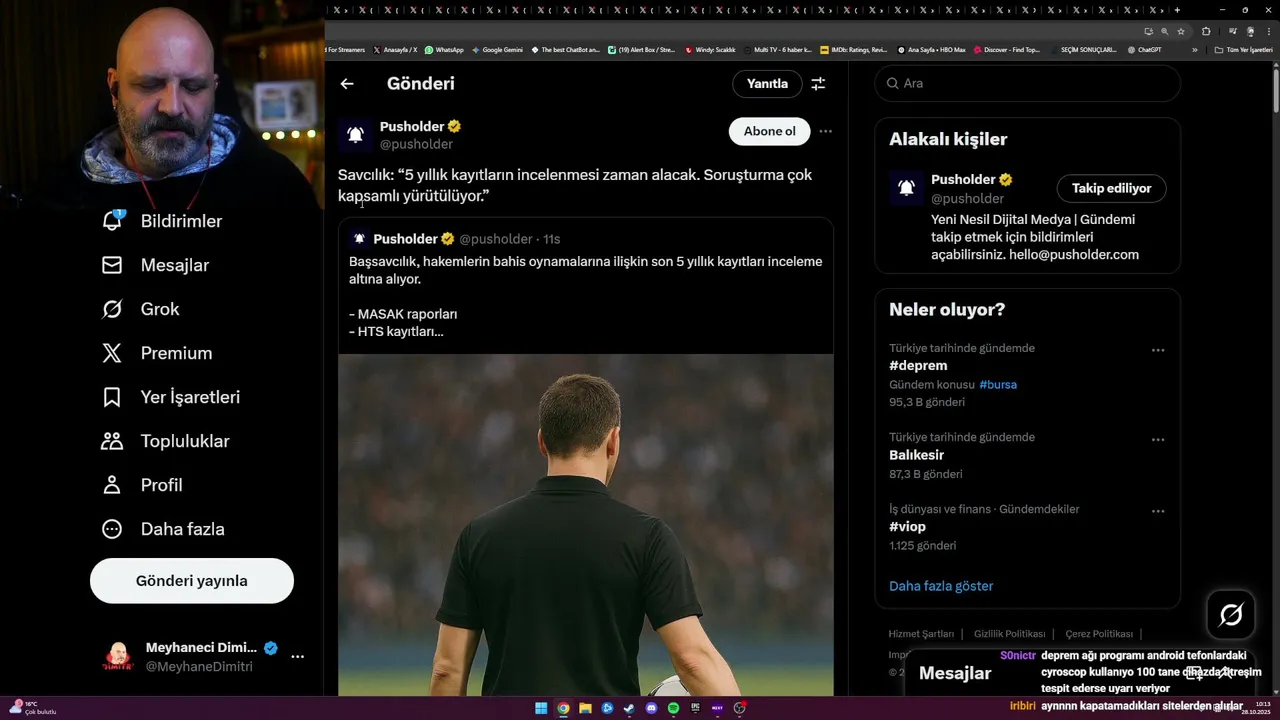The width and height of the screenshot is (1280, 720).
Task: Open a new browser tab
Action: 1177,10
